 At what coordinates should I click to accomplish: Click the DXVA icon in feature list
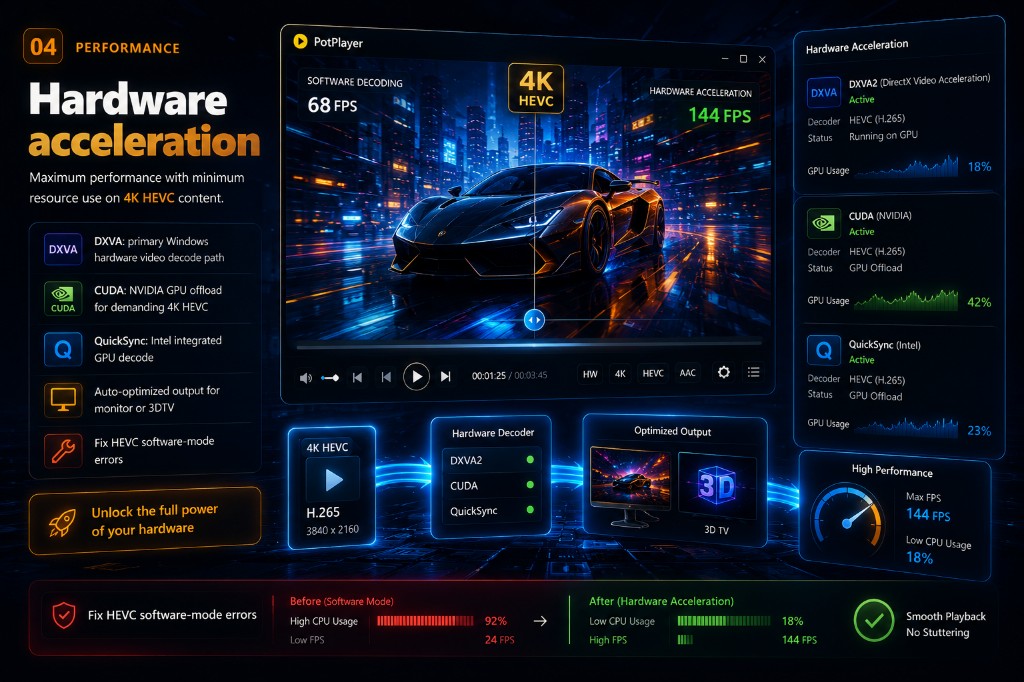click(x=63, y=249)
